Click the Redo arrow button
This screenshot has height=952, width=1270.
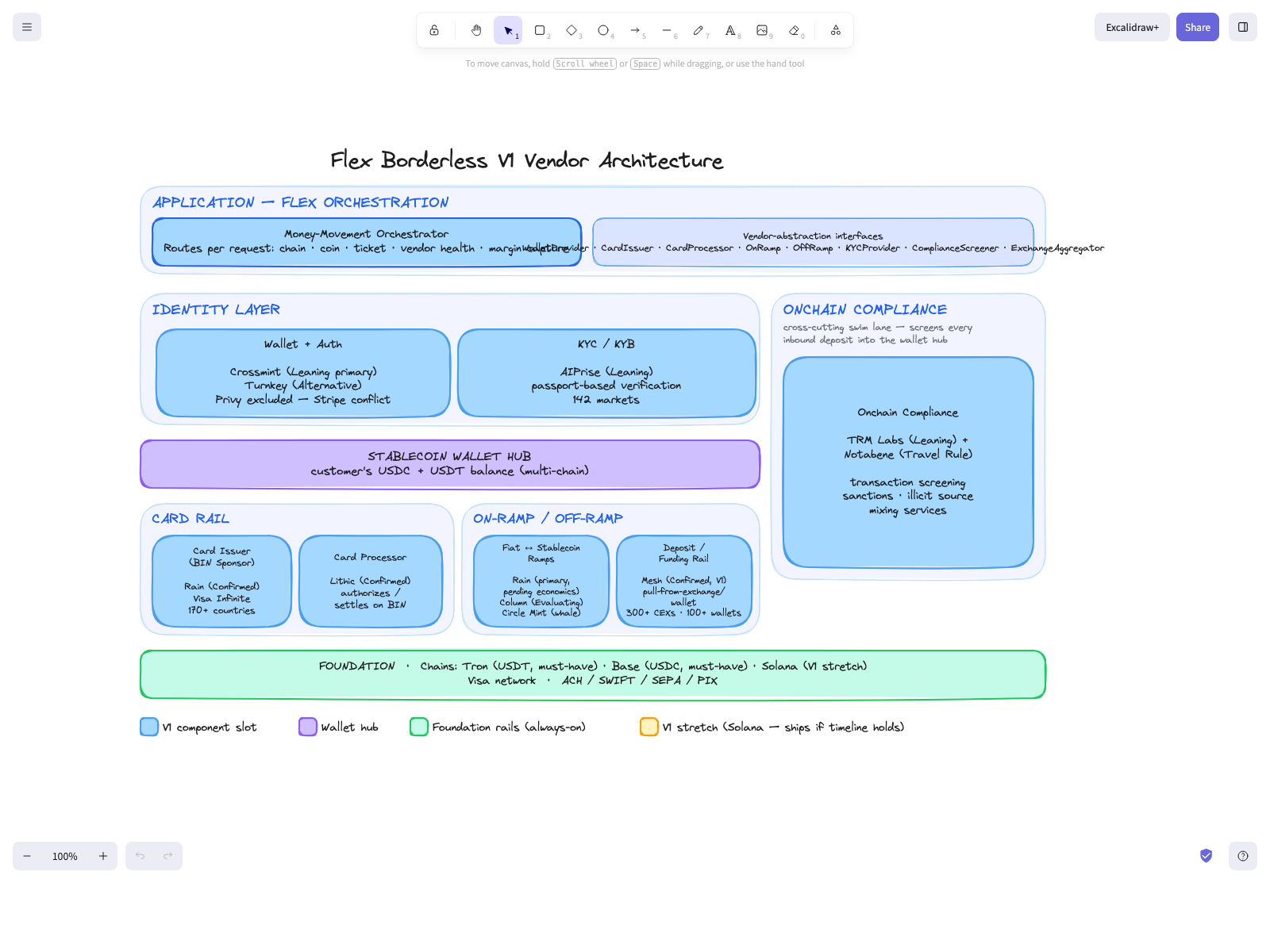coord(168,856)
